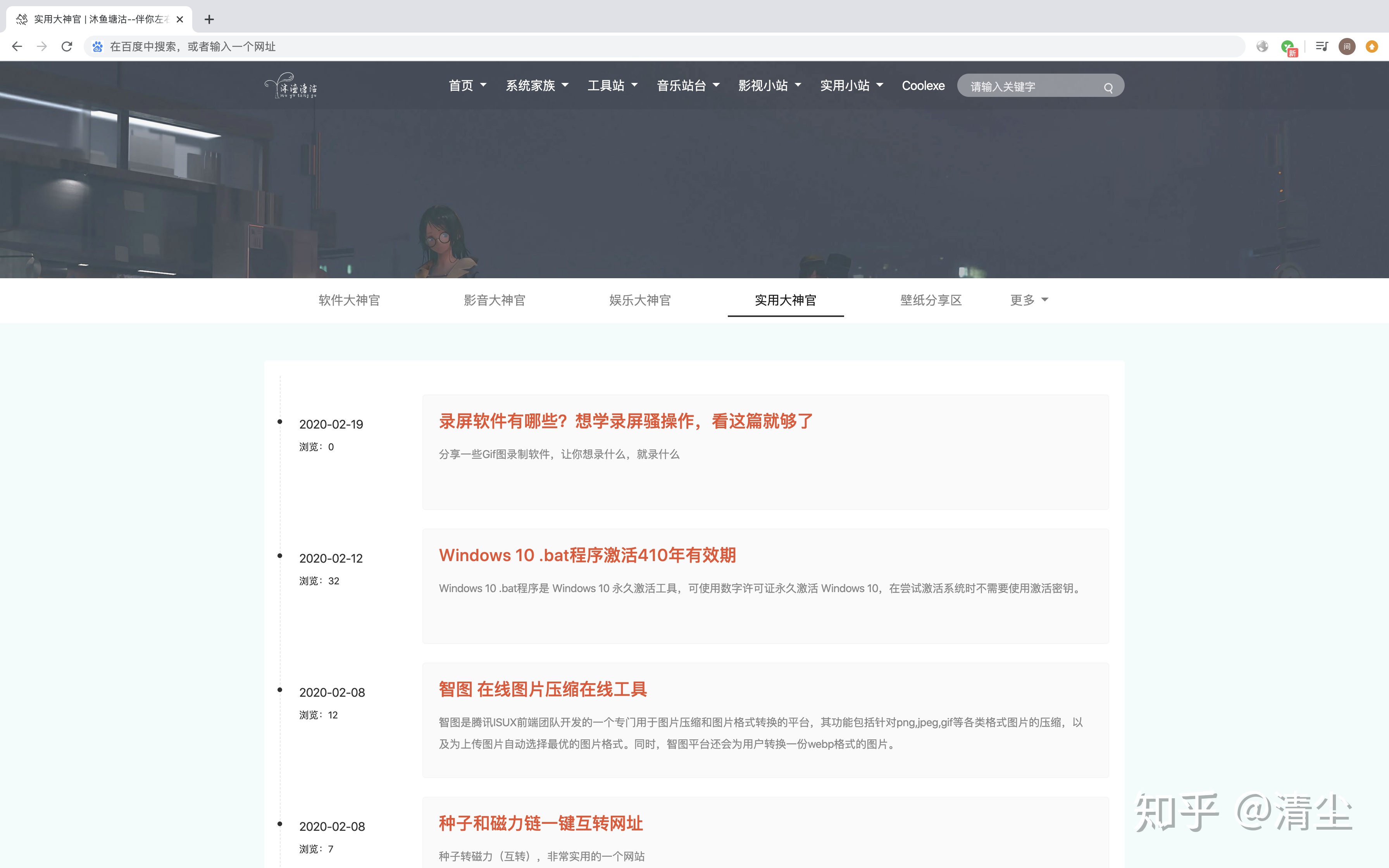1389x868 pixels.
Task: Open 种子和磁力链一键互转网址 article
Action: click(541, 823)
